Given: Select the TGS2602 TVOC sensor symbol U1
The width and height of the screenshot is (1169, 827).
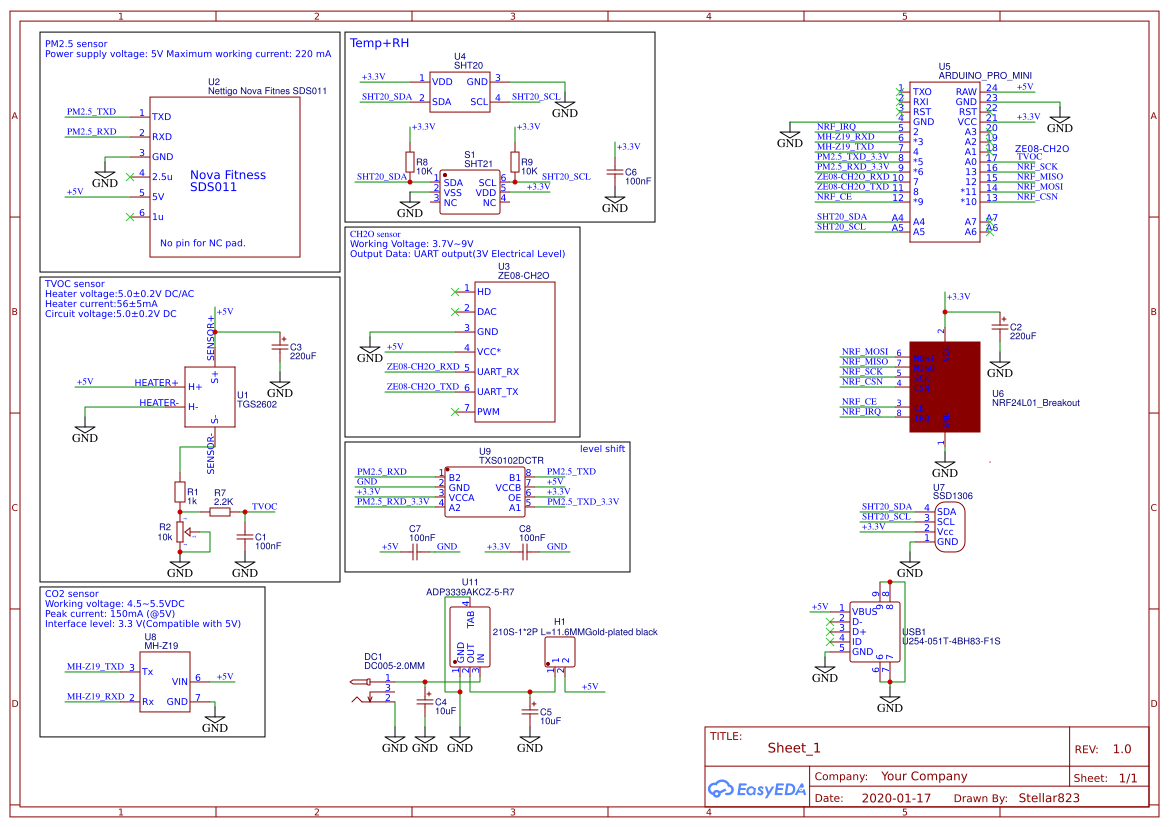Looking at the screenshot, I should point(210,395).
